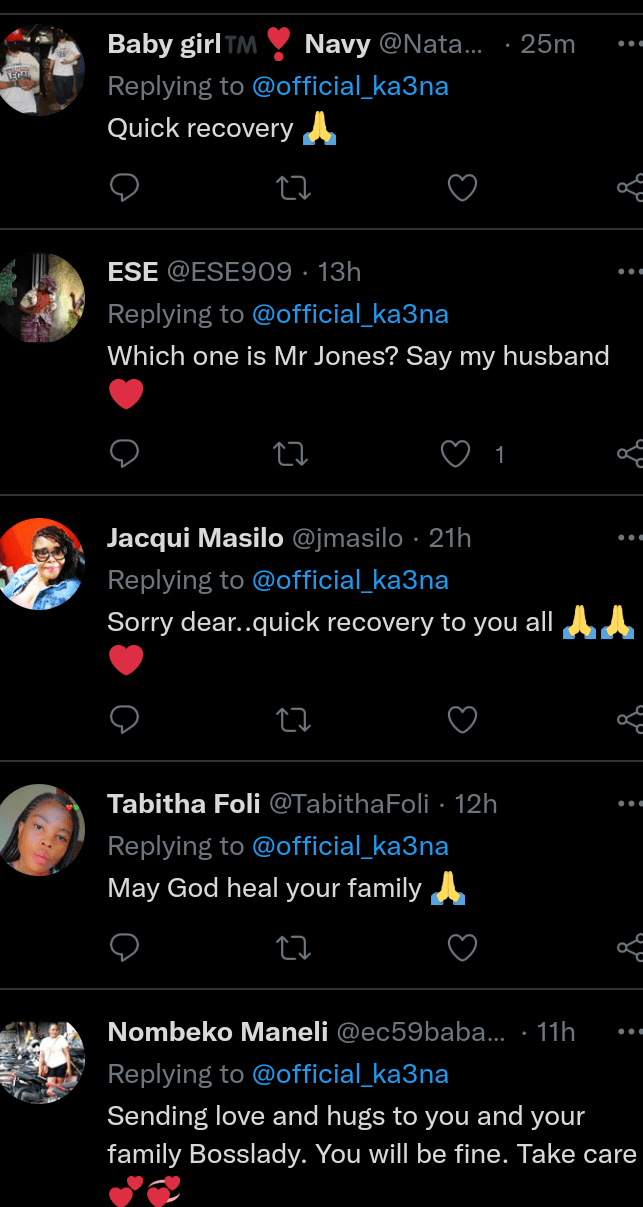Share Baby girl's 'Quick recovery' tweet
This screenshot has height=1207, width=643.
(630, 188)
